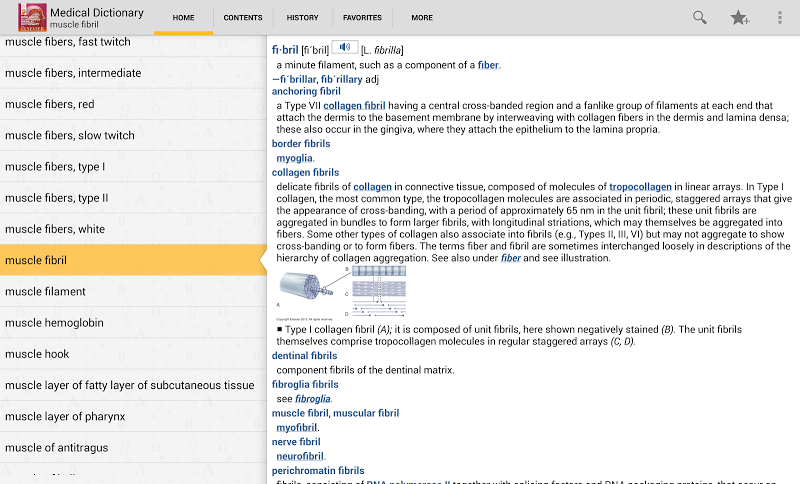Switch to the HOME tab
The height and width of the screenshot is (484, 800).
[183, 17]
